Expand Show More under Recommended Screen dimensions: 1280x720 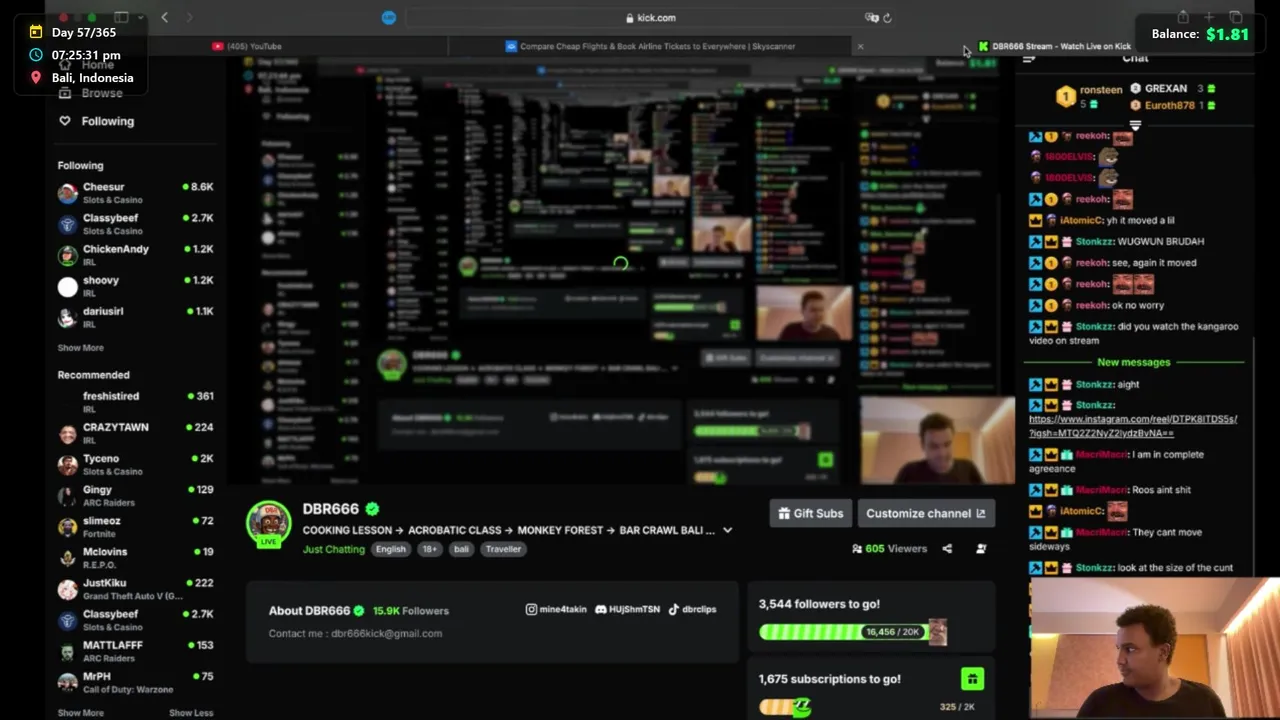click(80, 713)
